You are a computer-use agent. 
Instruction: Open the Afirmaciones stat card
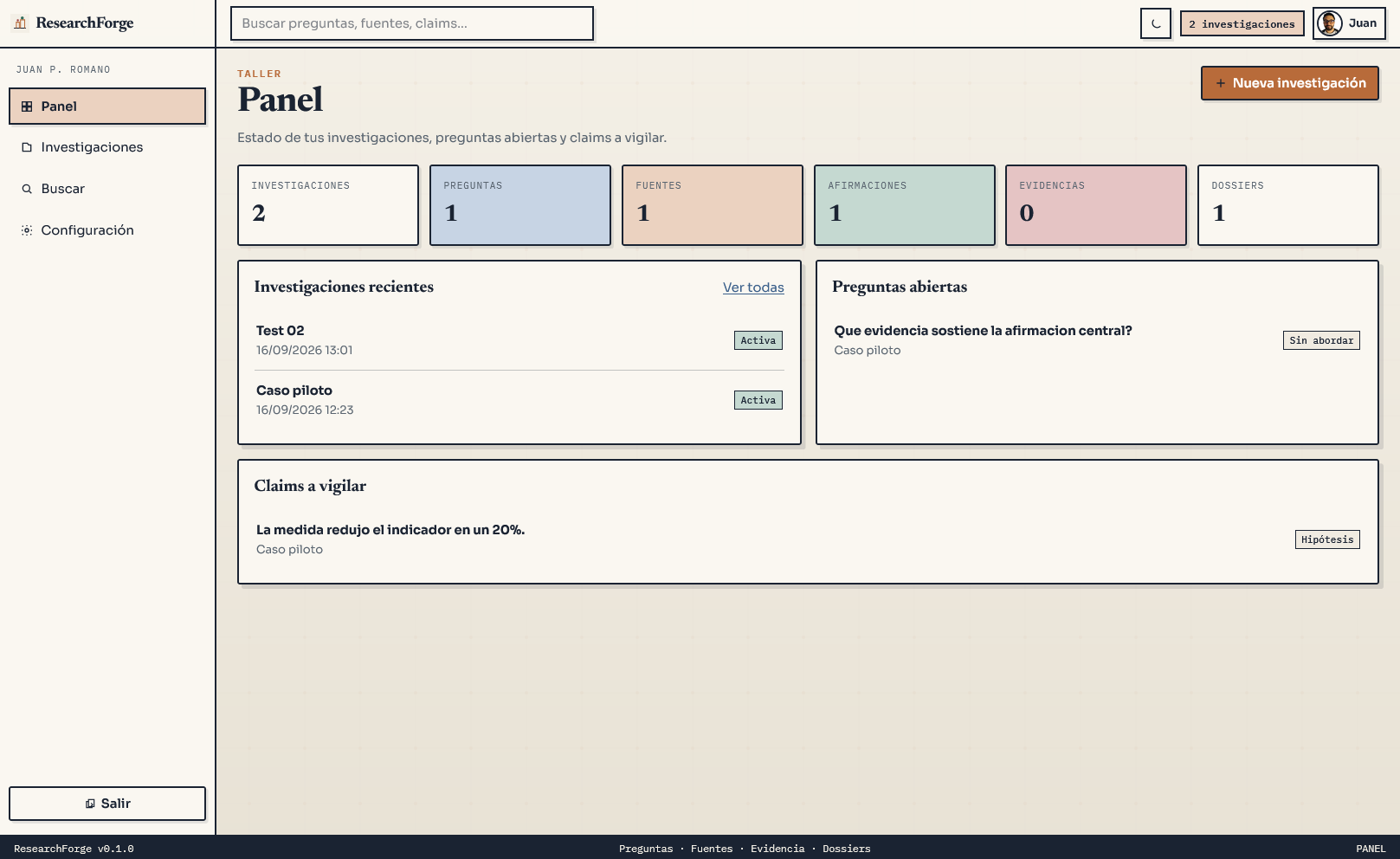[x=905, y=205]
